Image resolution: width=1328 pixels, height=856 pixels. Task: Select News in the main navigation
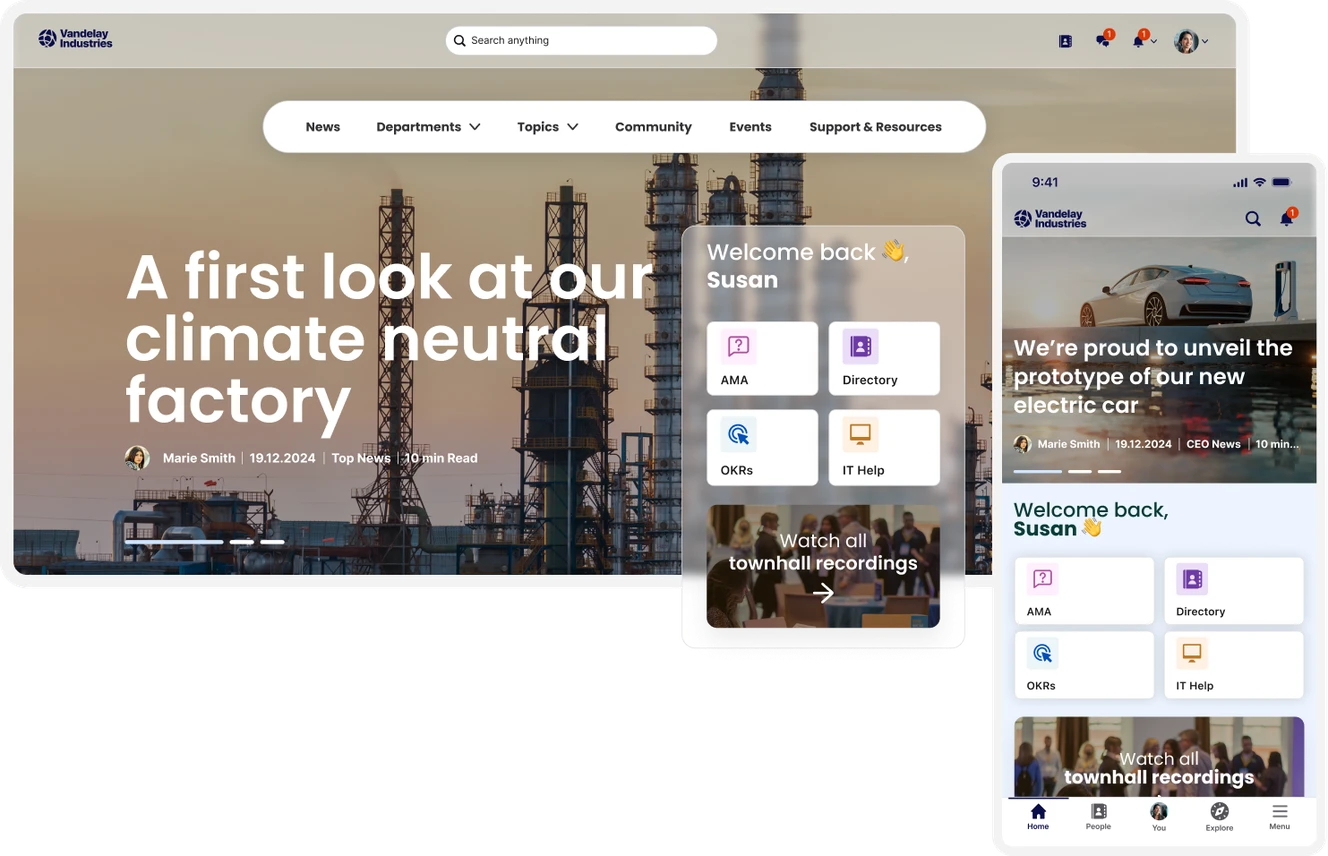coord(322,126)
